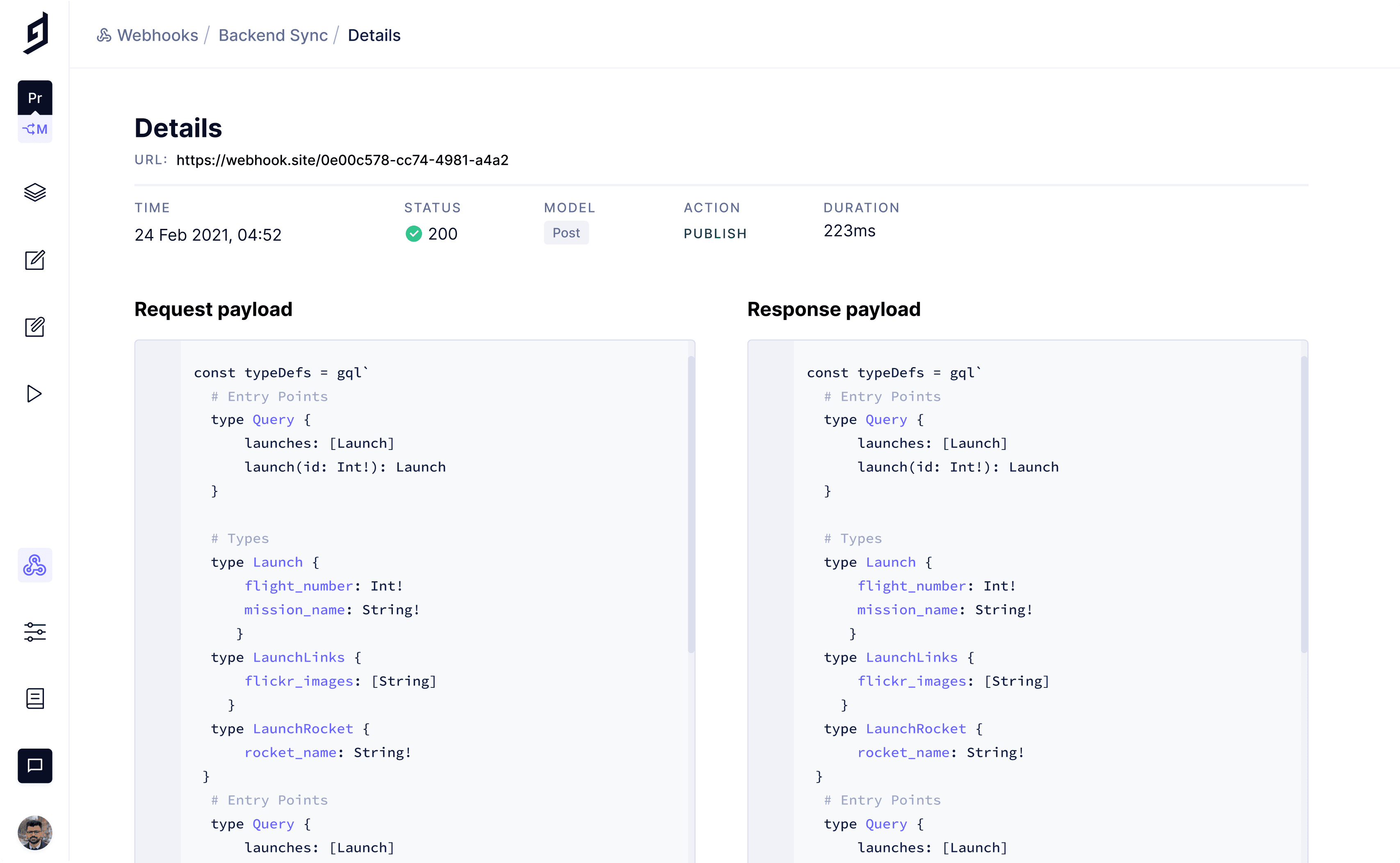Open the API Playground play icon

(x=34, y=394)
